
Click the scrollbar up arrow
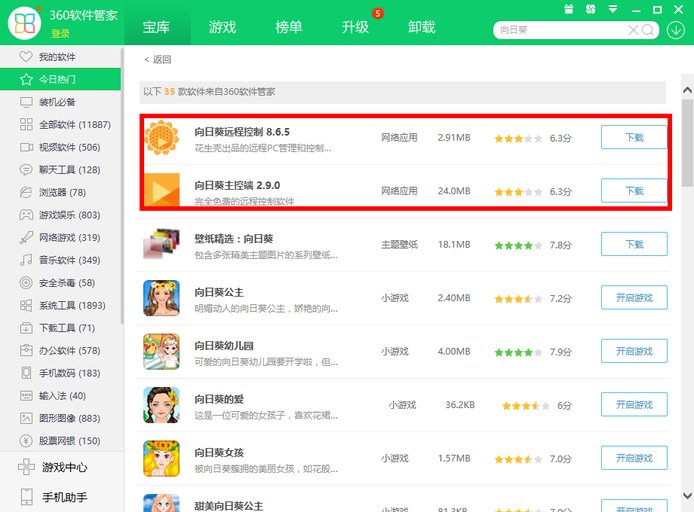coord(687,90)
